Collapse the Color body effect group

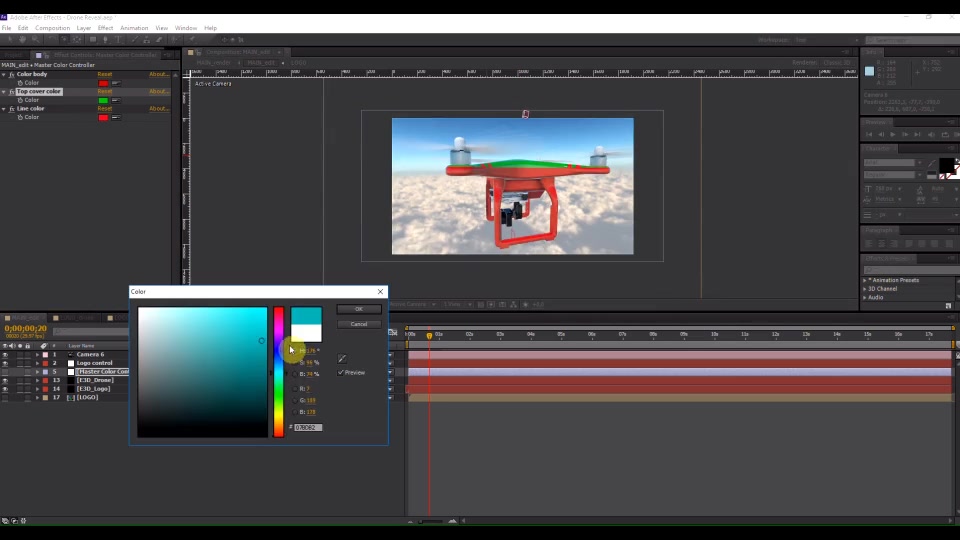click(4, 74)
